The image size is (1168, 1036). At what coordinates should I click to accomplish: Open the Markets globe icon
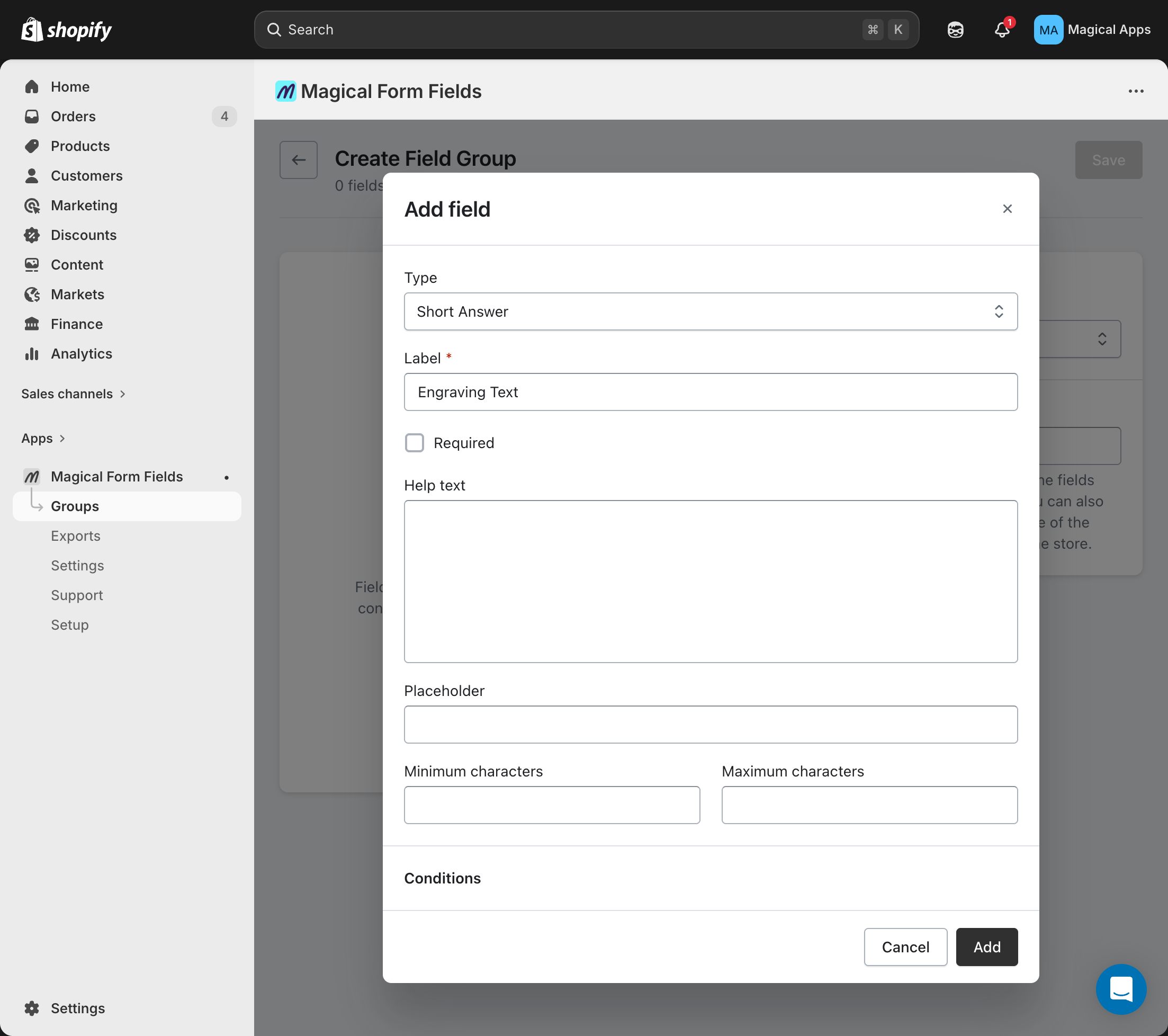(x=31, y=294)
